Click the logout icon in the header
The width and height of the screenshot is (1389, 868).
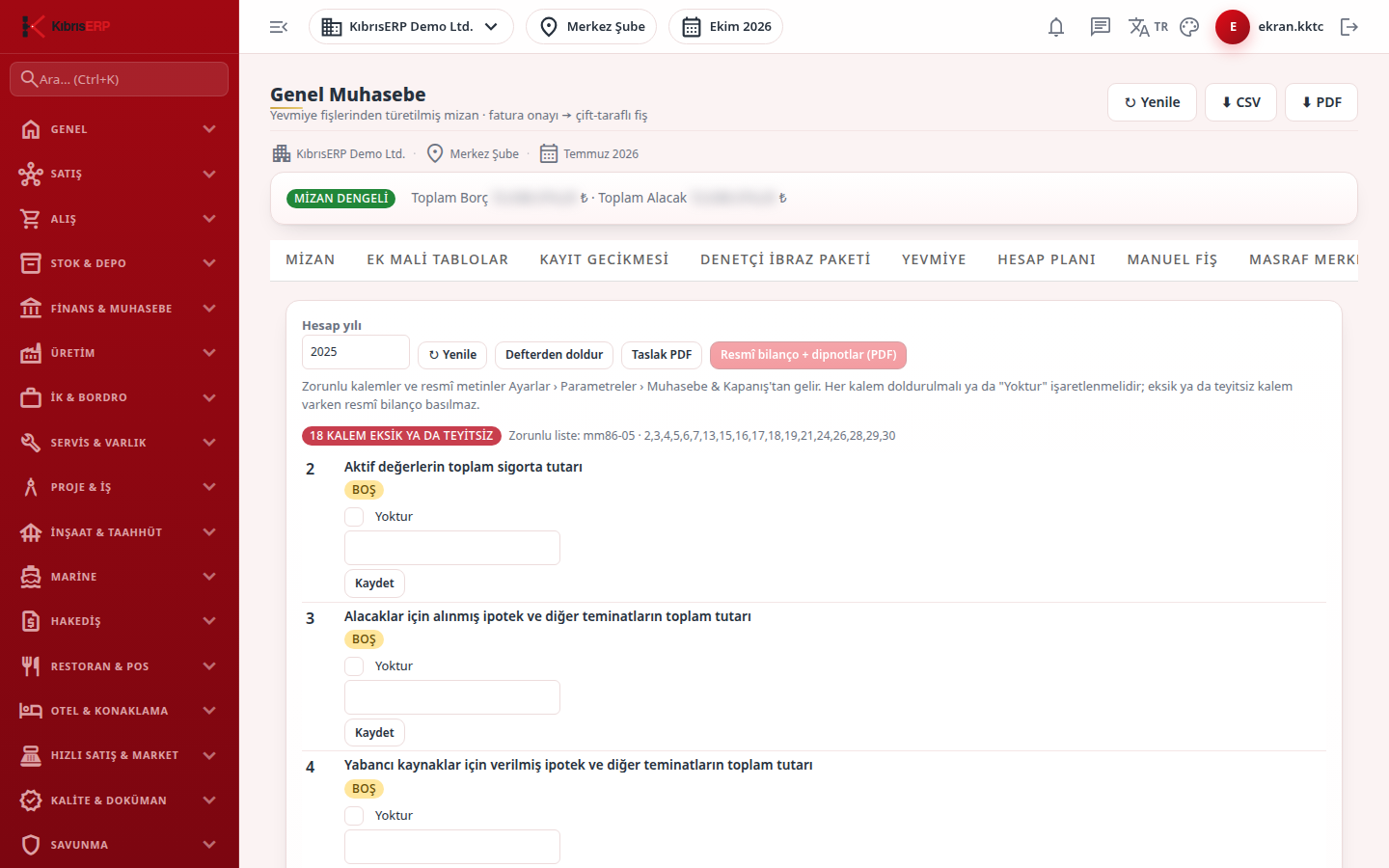pyautogui.click(x=1349, y=27)
